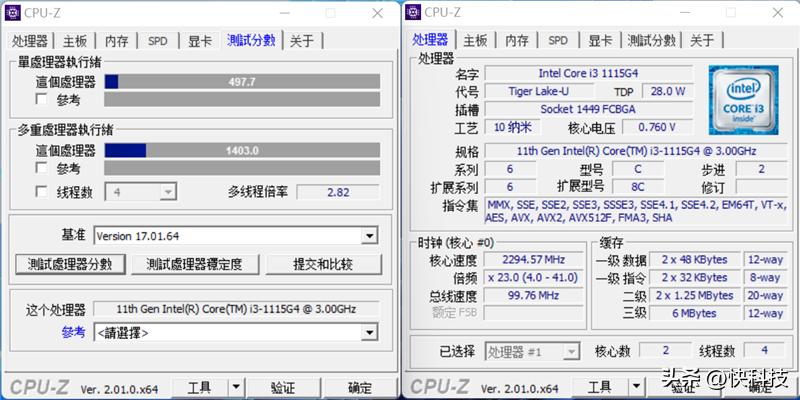Open the 基准 Version 17.01.64 dropdown
This screenshot has width=800, height=400.
(236, 236)
